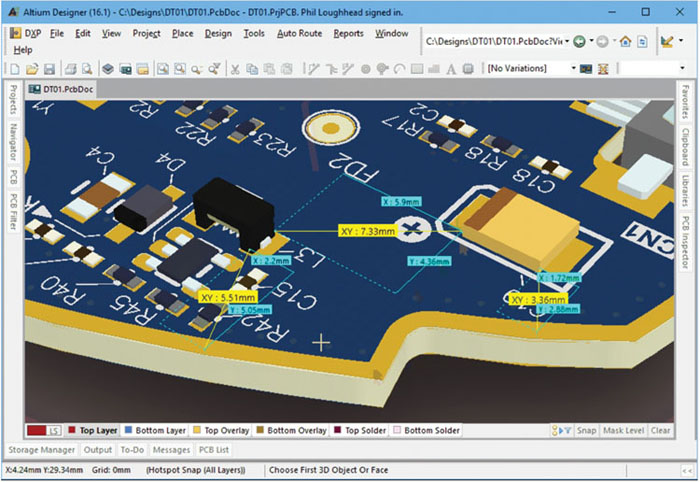Image resolution: width=700 pixels, height=482 pixels.
Task: Click the save disk icon
Action: (x=48, y=69)
